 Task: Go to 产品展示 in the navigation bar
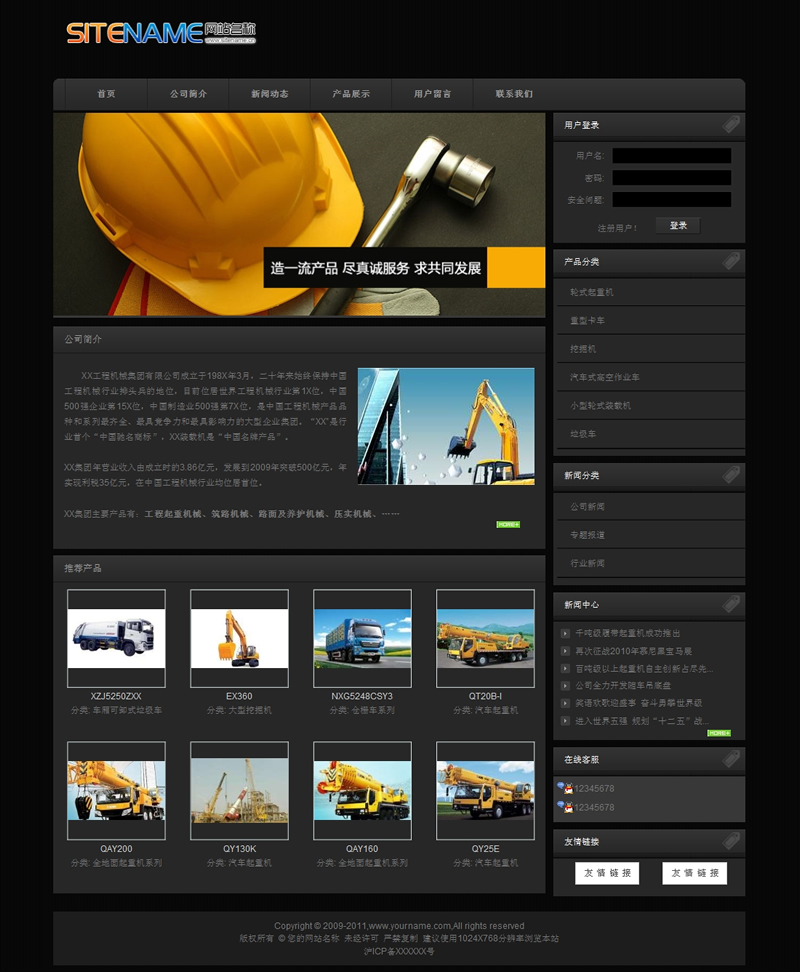click(x=351, y=94)
